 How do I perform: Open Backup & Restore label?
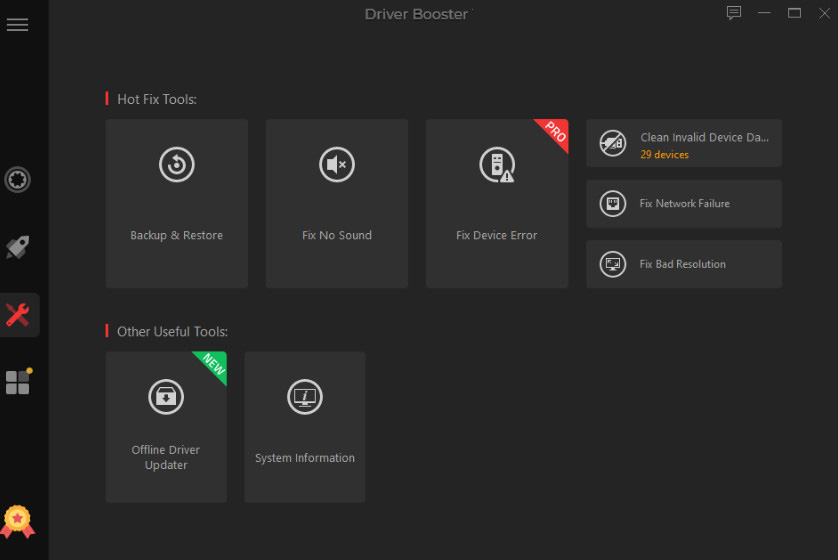(176, 235)
